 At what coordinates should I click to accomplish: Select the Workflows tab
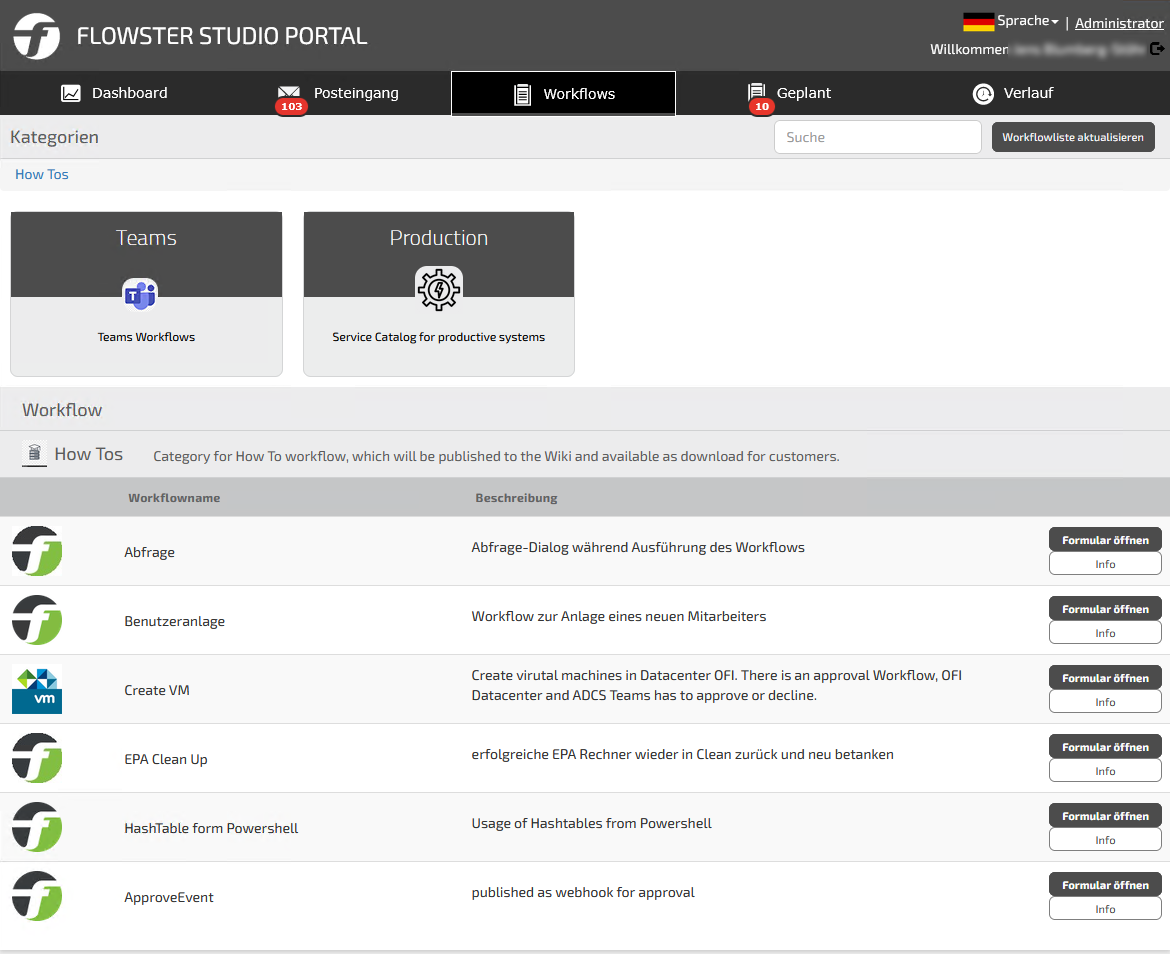(x=563, y=93)
